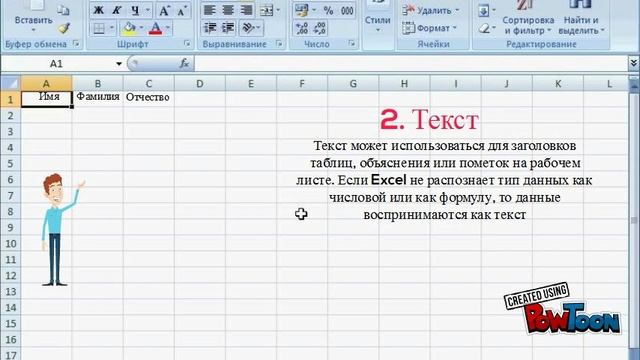Click the Name Box showing A1
Viewport: 640px width, 360px height.
(56, 64)
